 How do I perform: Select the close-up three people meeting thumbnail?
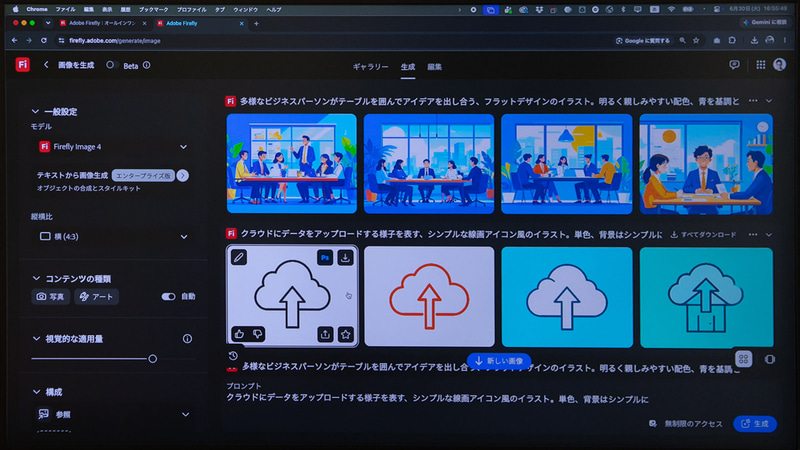tap(706, 164)
